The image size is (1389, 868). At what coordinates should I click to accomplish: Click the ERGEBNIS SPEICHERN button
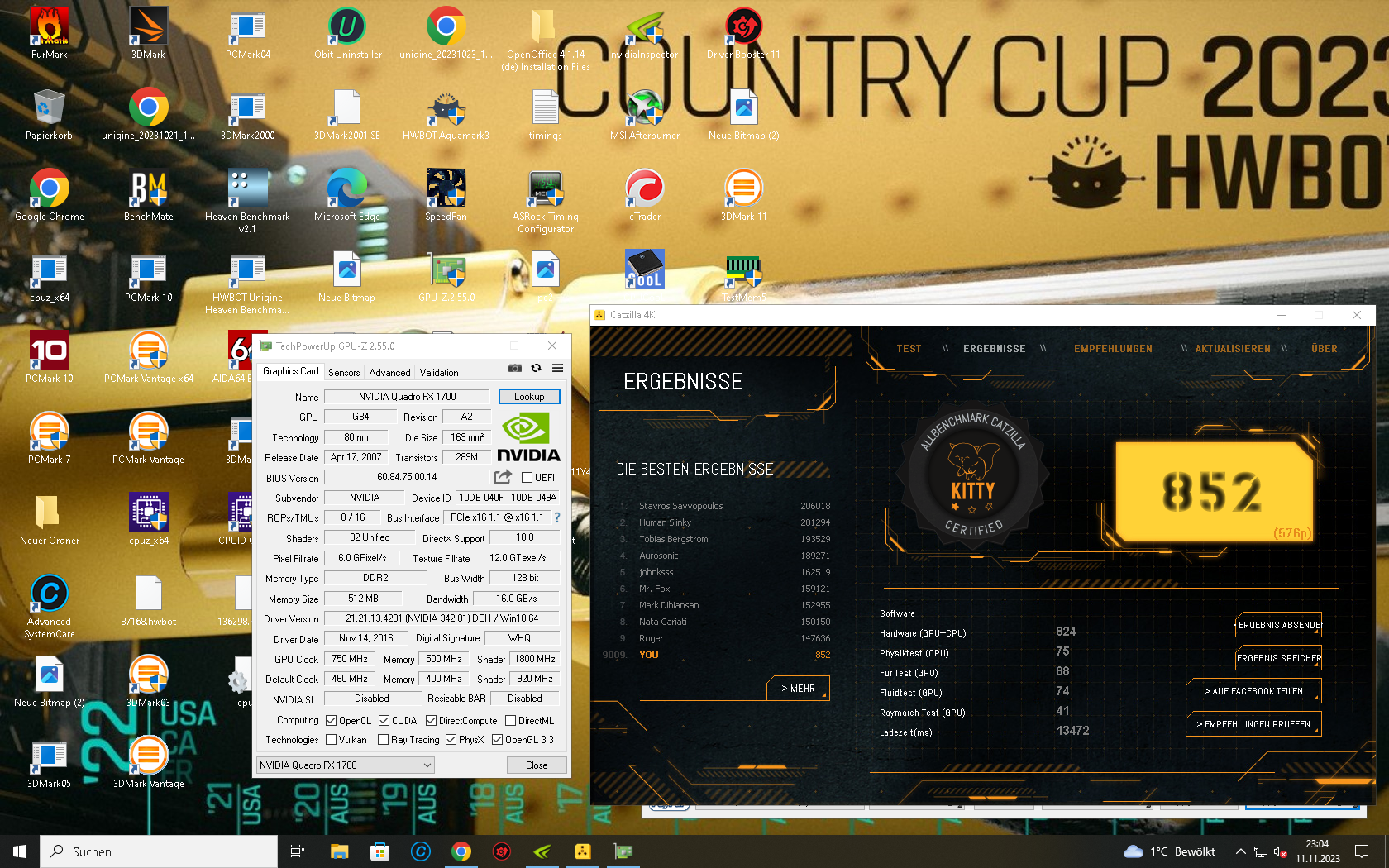point(1279,658)
